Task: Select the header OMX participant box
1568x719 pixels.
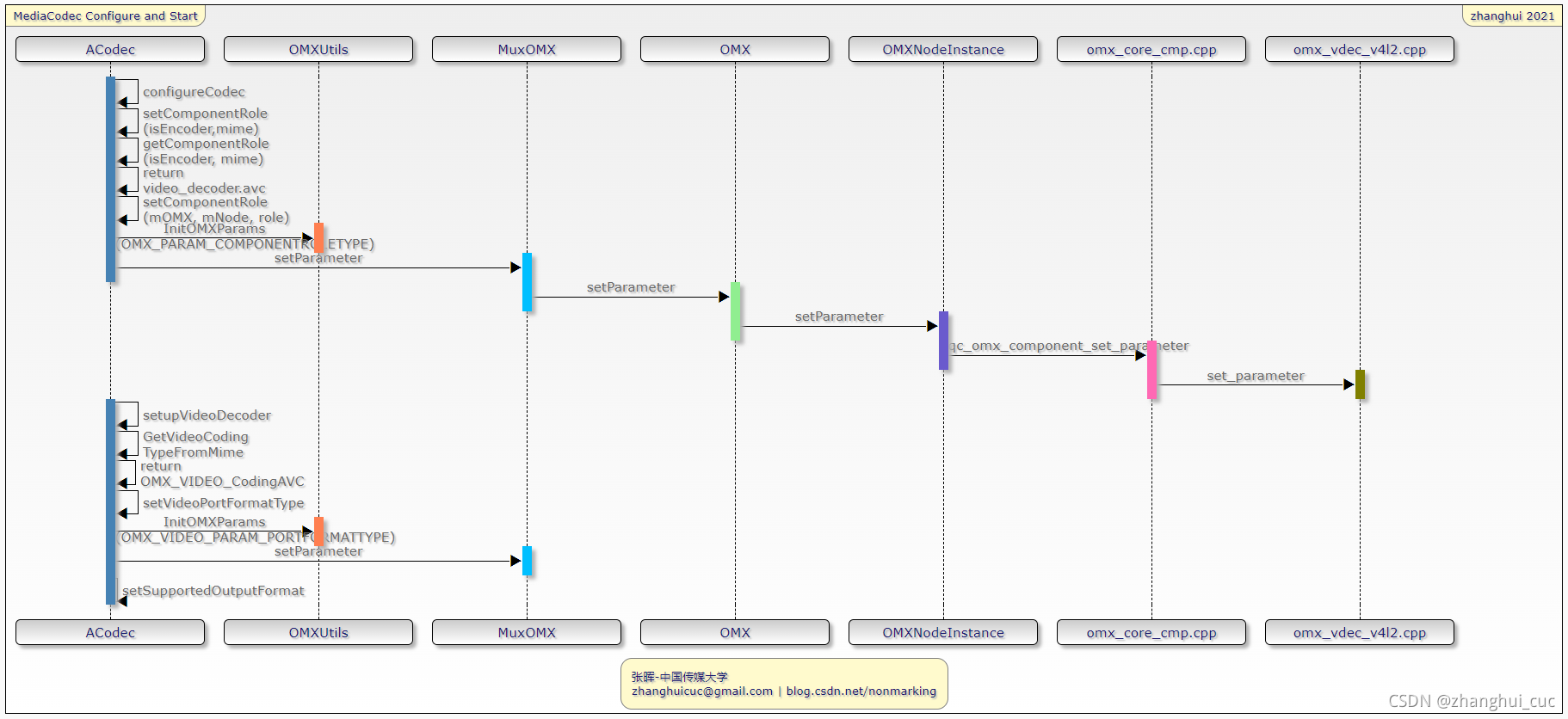Action: pyautogui.click(x=735, y=49)
